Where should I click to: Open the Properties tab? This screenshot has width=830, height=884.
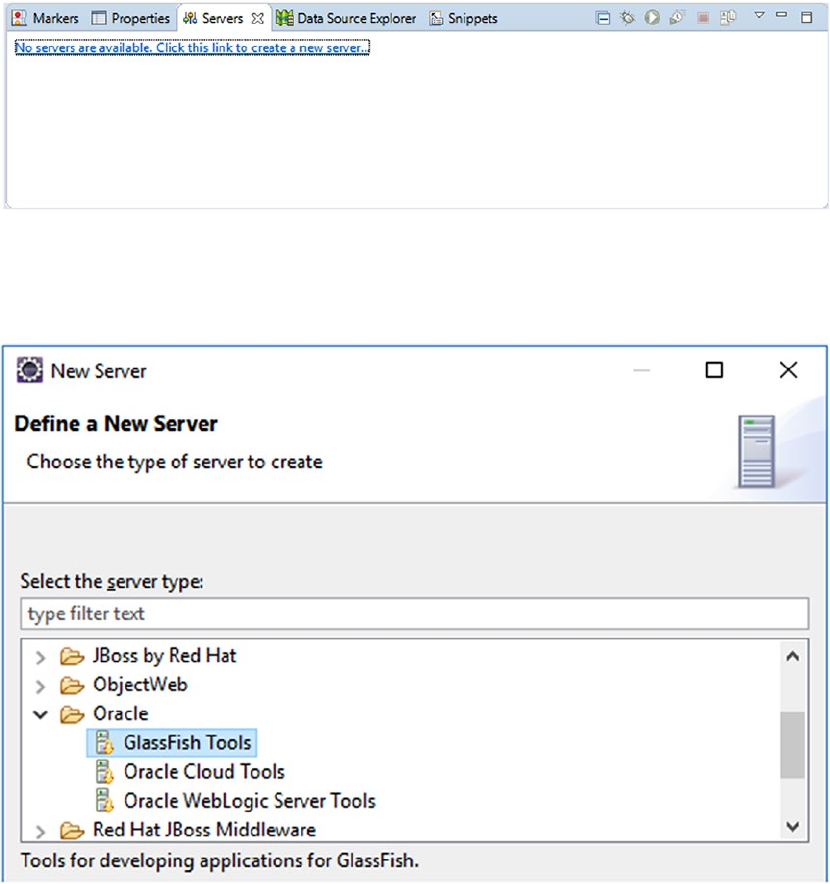130,18
